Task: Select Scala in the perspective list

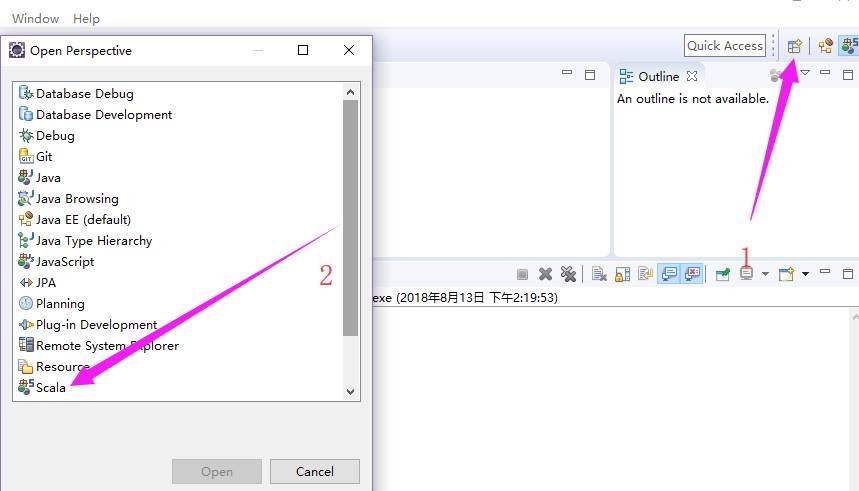Action: click(51, 388)
